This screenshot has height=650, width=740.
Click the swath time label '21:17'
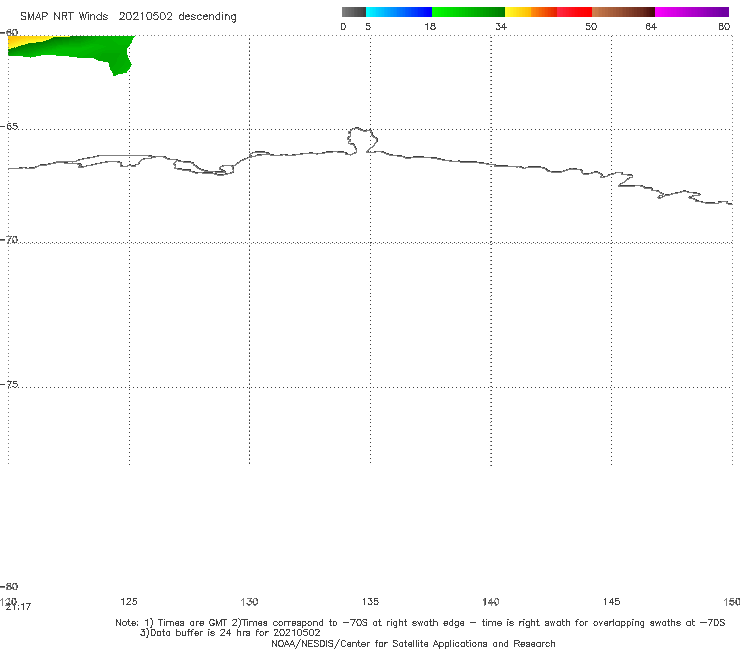18,607
